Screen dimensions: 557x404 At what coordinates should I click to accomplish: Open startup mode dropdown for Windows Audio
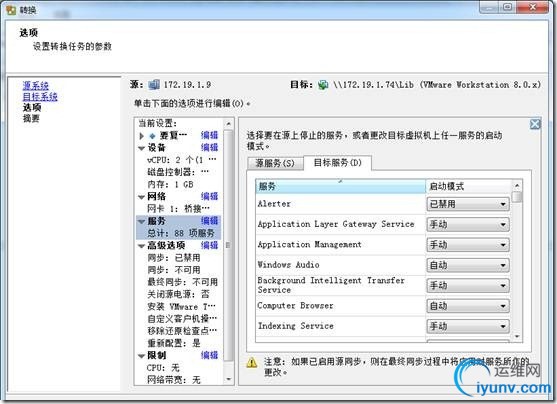[468, 265]
